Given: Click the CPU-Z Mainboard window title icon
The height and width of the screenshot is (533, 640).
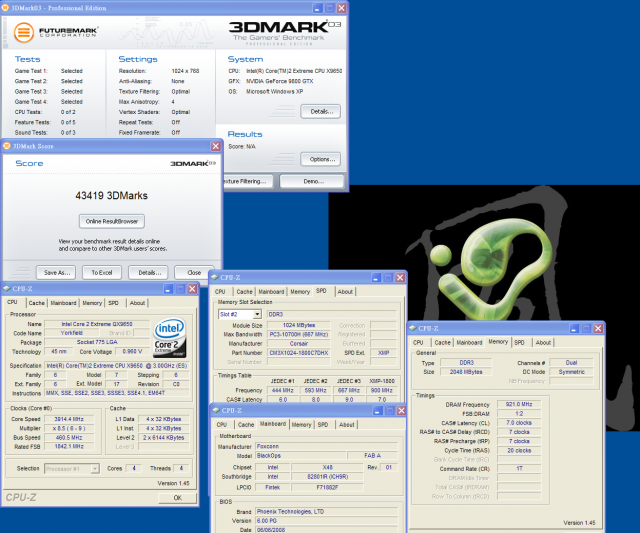Looking at the screenshot, I should tap(216, 411).
